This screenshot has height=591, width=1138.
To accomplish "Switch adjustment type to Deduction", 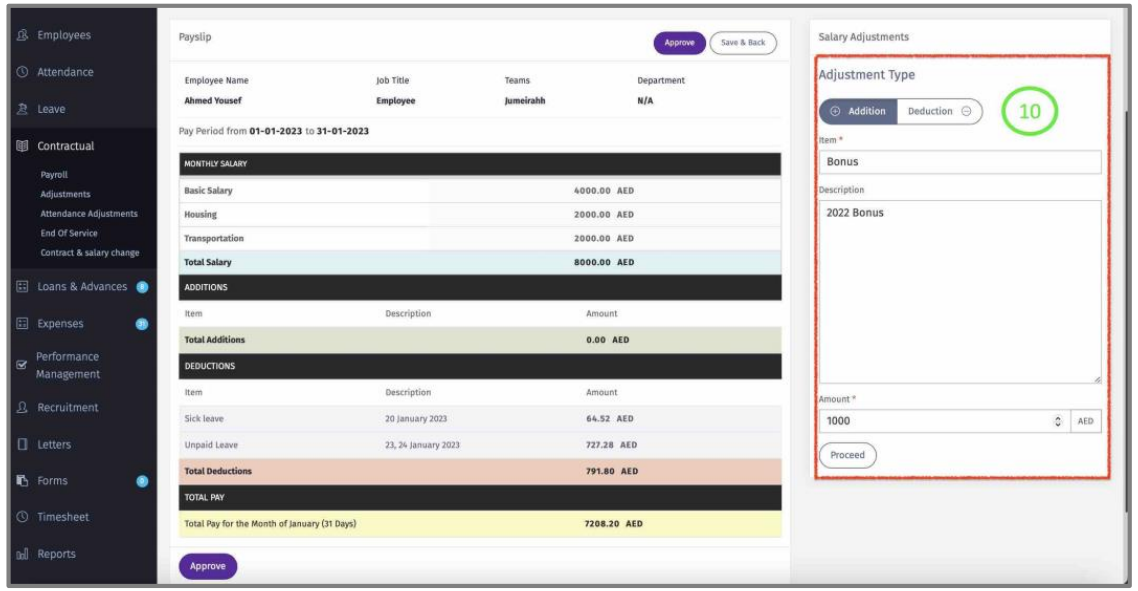I will pos(939,111).
